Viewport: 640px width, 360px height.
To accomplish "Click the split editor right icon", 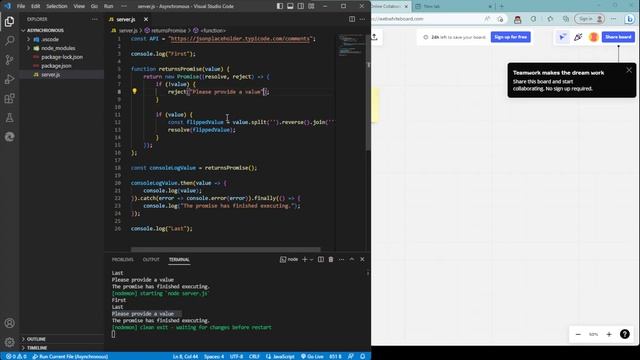I will click(x=352, y=19).
